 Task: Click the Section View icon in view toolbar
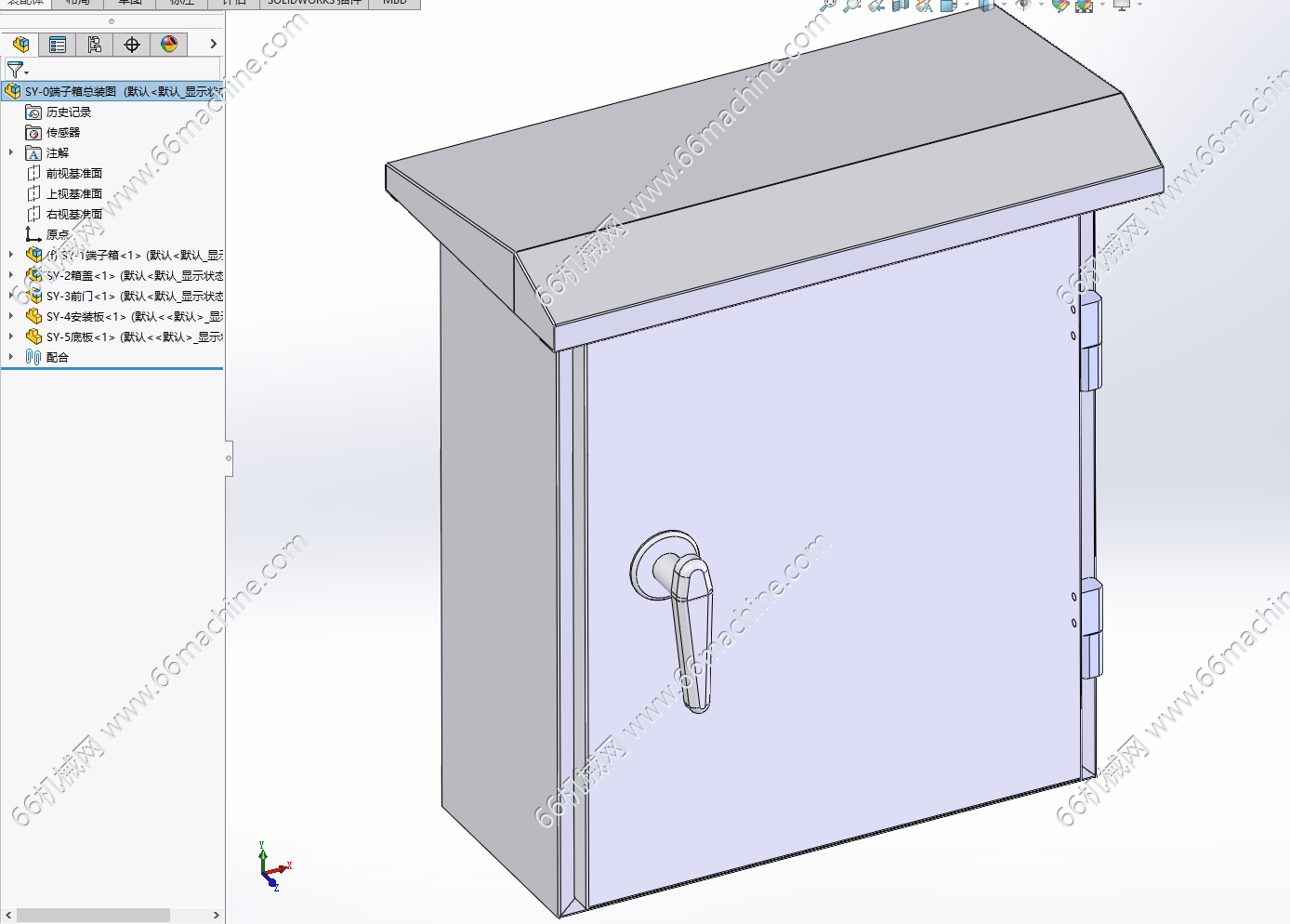(900, 5)
